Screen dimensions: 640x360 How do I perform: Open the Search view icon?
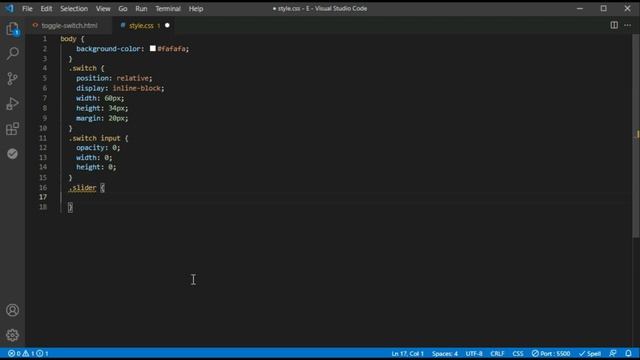click(12, 53)
